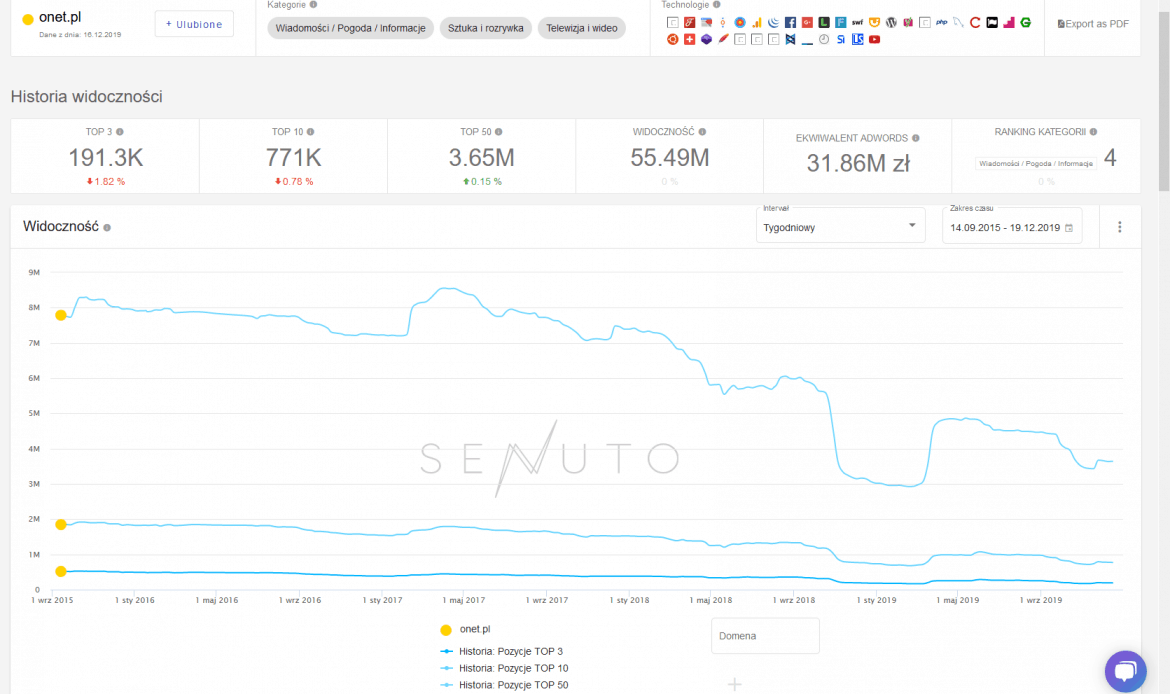Click the orange U shield technology icon
Viewport: 1170px width, 694px height.
(875, 22)
